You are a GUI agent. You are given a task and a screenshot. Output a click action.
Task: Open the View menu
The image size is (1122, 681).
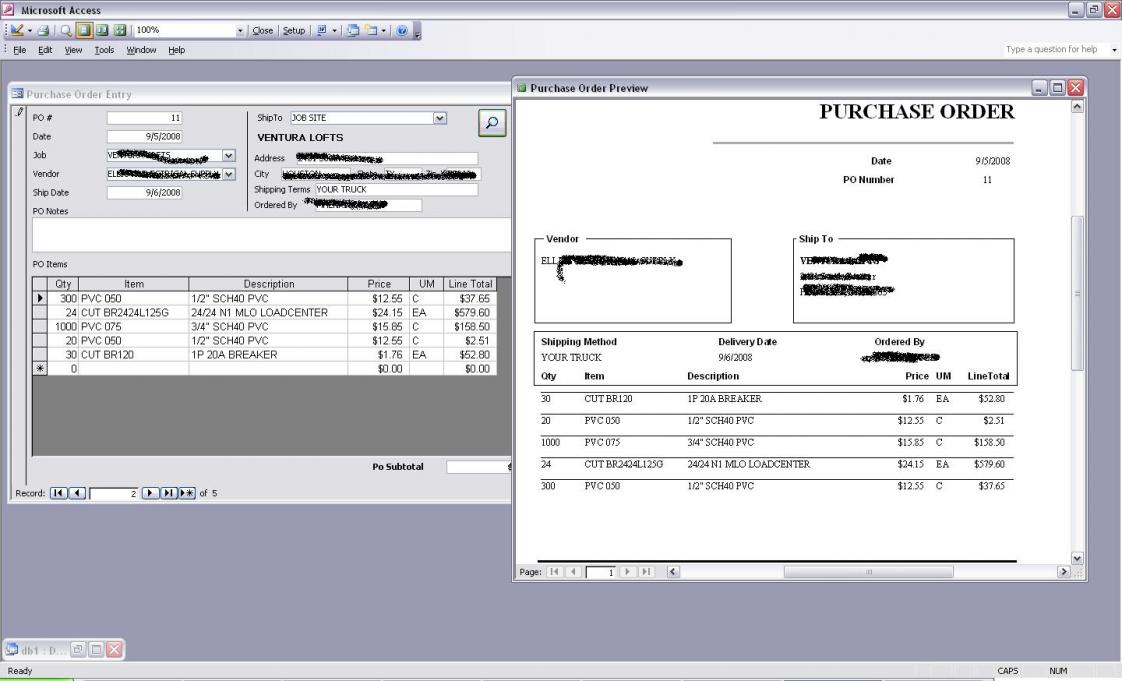click(x=73, y=49)
